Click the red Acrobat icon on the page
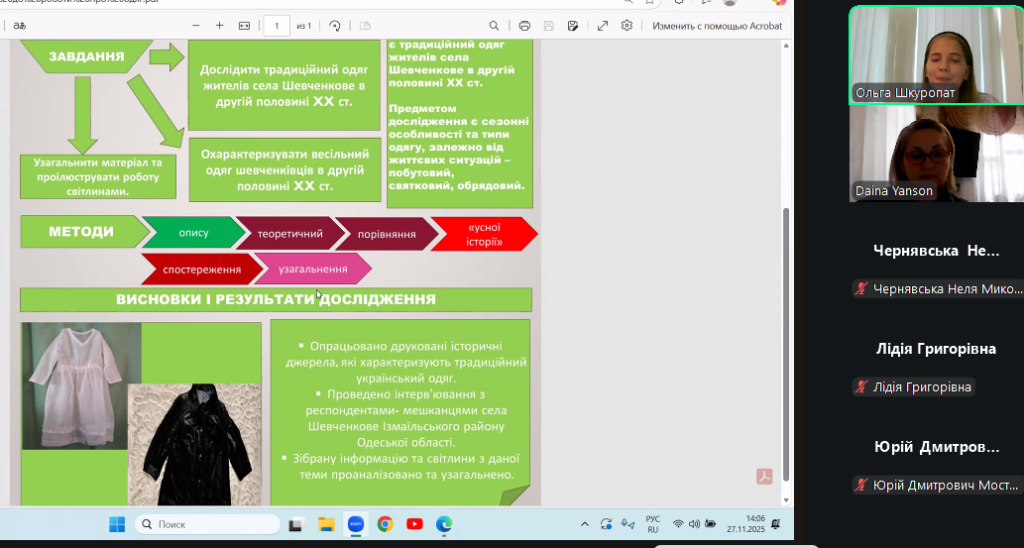This screenshot has height=548, width=1024. (x=764, y=477)
